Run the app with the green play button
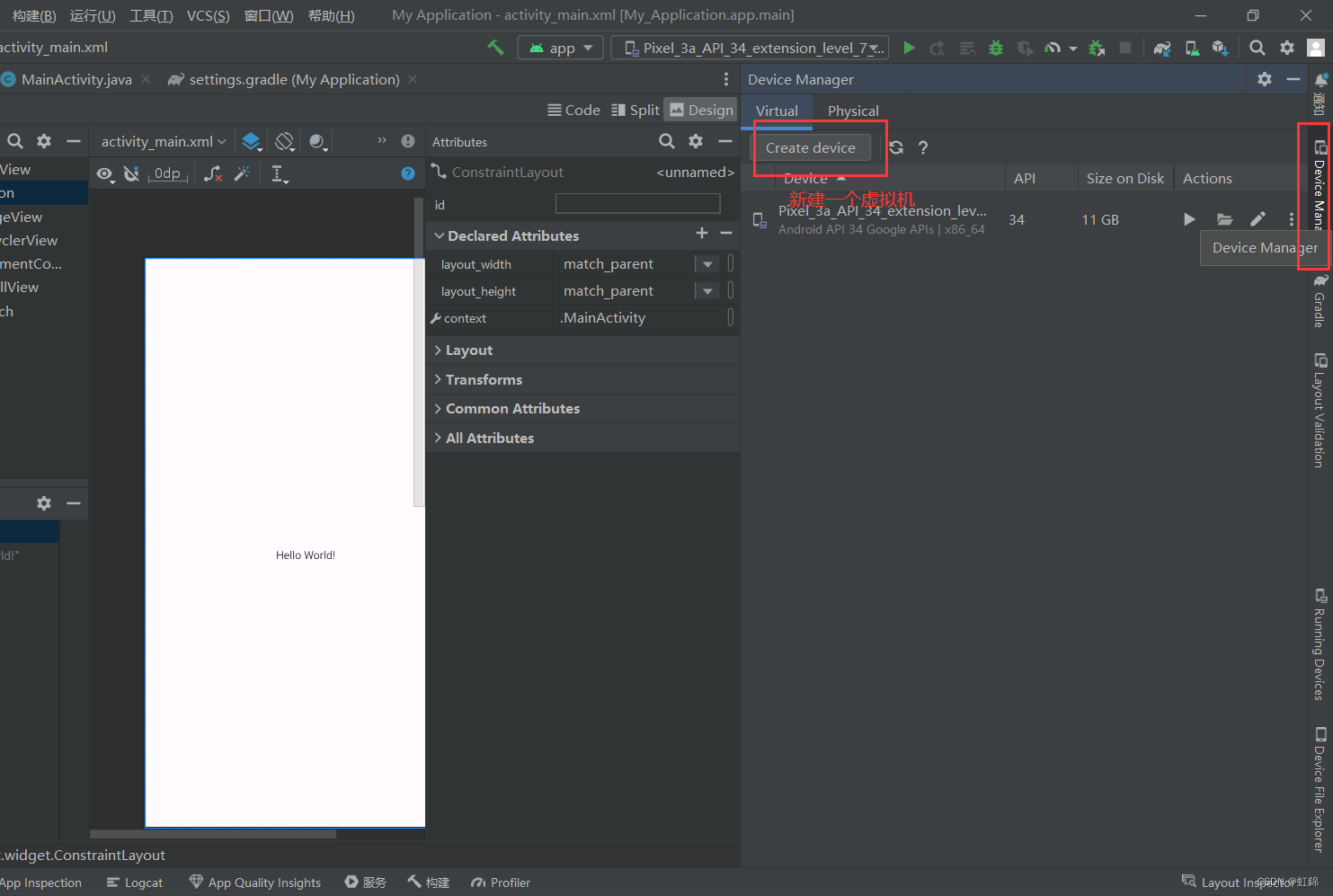 (x=909, y=48)
